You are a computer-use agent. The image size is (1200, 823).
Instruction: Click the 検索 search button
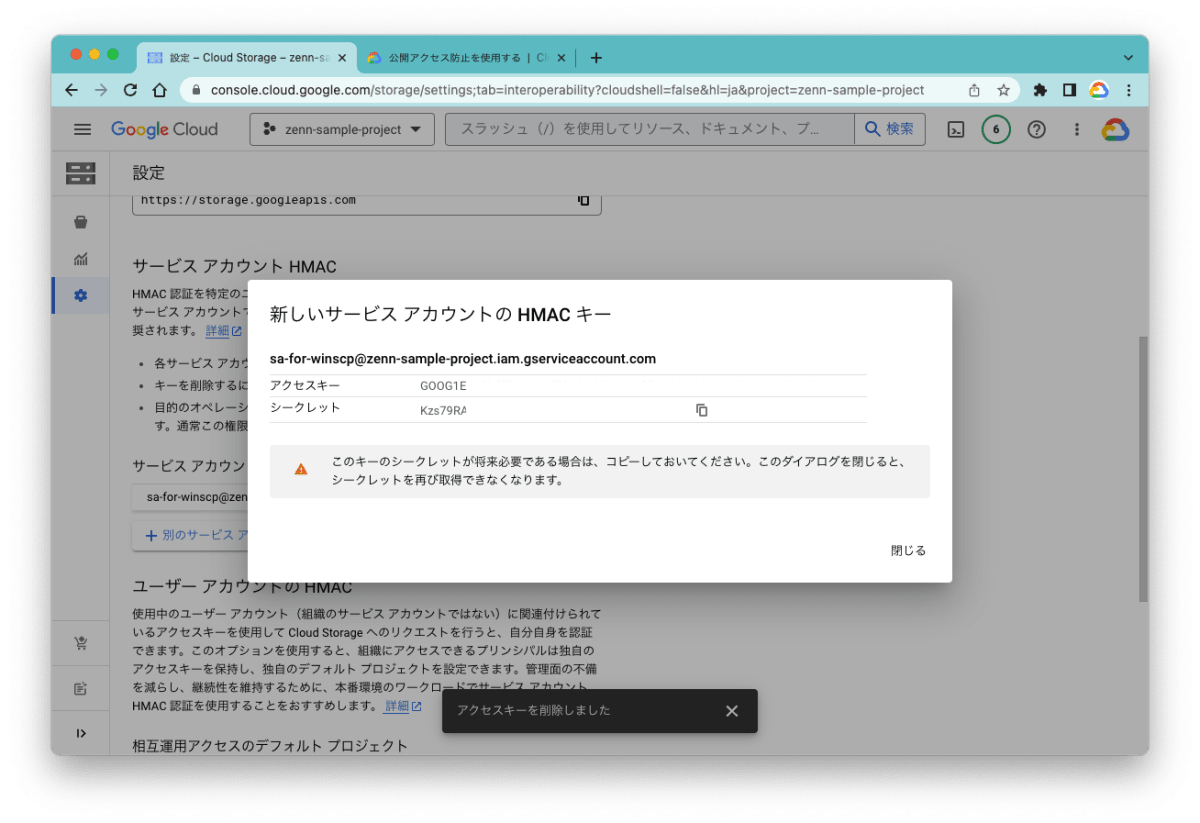point(890,129)
